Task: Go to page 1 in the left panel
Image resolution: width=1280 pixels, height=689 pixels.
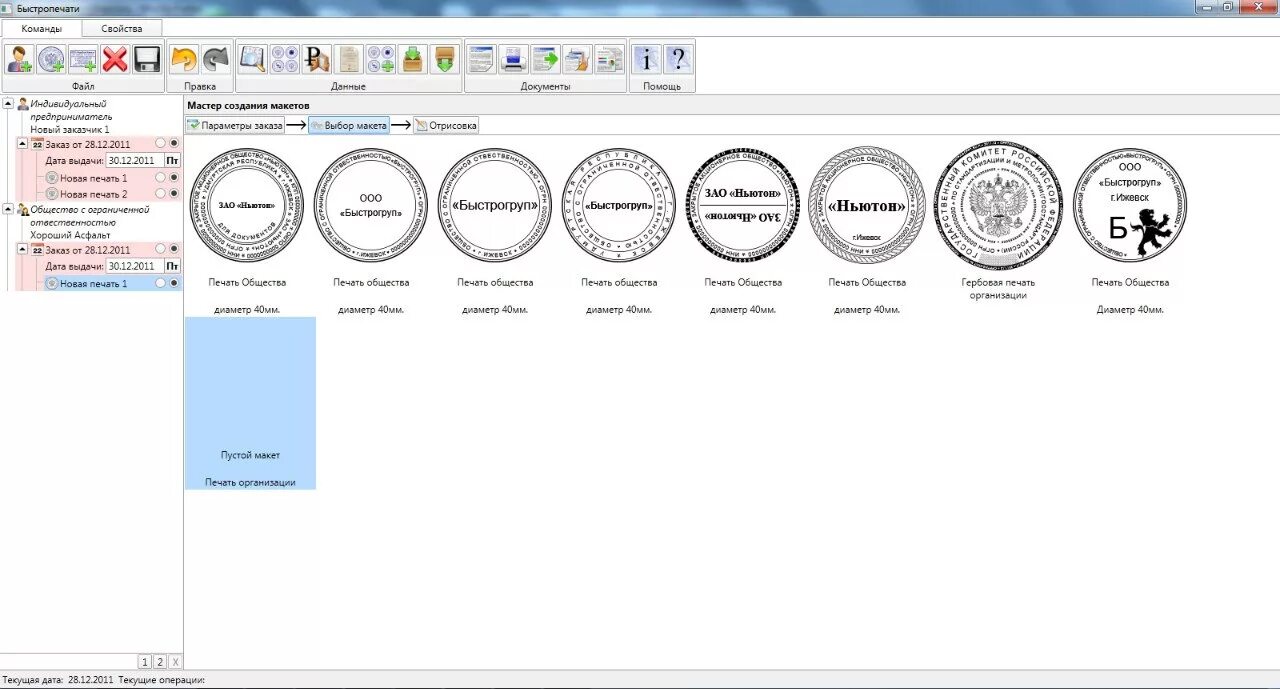Action: [144, 662]
